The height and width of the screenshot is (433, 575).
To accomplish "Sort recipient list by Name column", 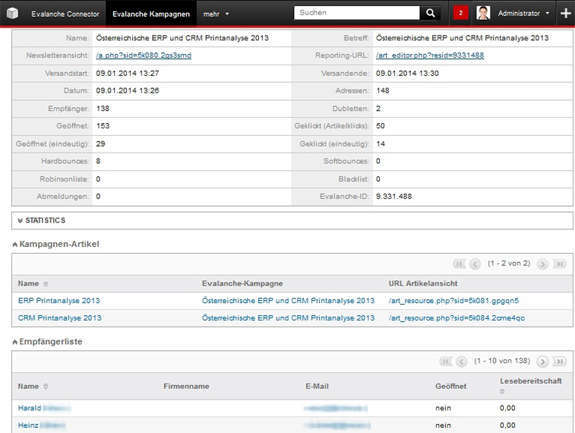I will (28, 386).
